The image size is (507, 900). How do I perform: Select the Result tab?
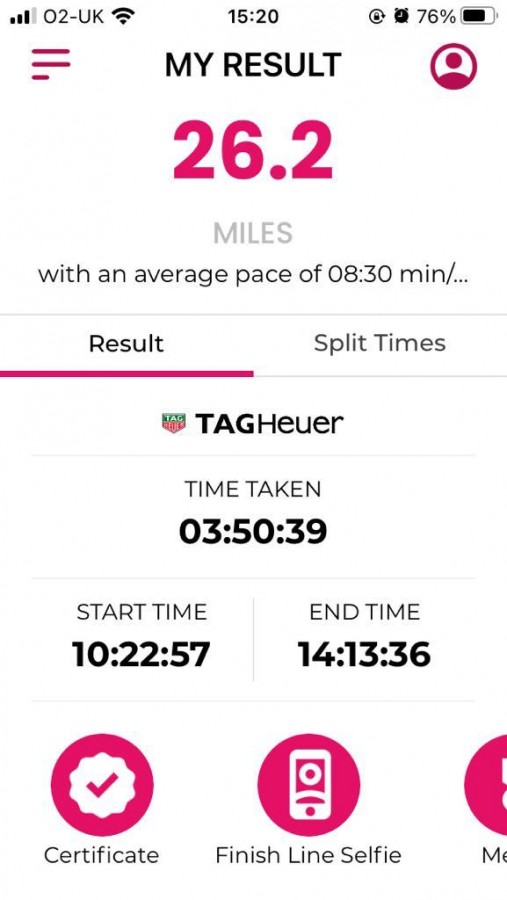click(126, 344)
